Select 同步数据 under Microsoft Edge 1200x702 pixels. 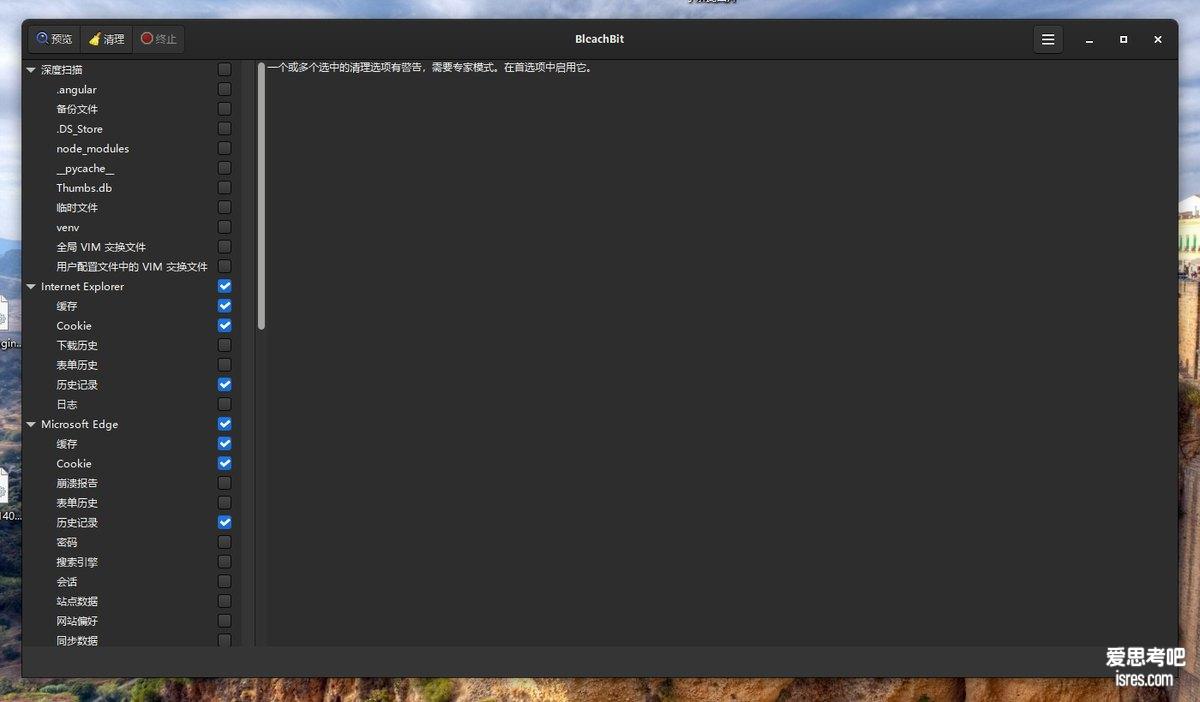[x=77, y=641]
